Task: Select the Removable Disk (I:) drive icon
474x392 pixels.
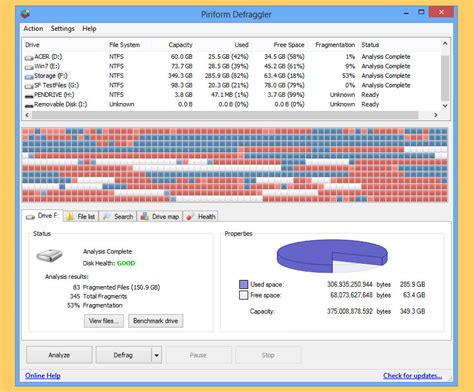Action: pos(29,105)
